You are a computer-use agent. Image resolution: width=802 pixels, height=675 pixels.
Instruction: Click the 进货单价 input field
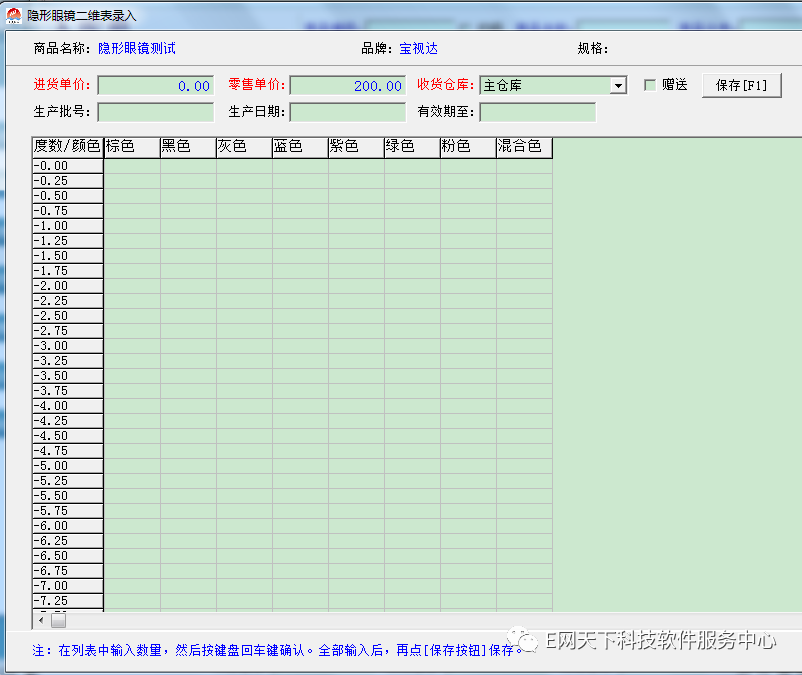[156, 86]
